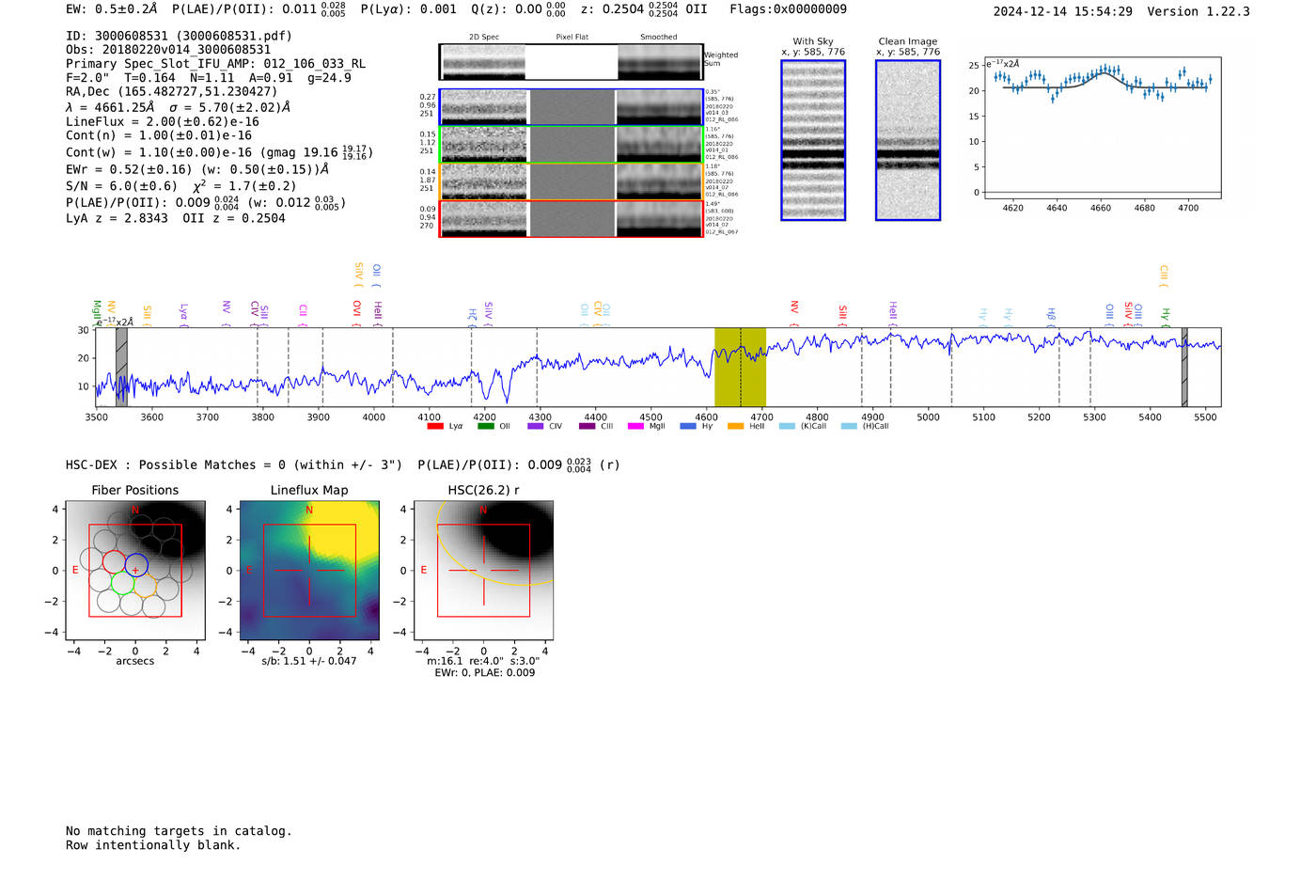Click the s/b: 1.51 +/- 0.047 caption
The height and width of the screenshot is (896, 1316).
click(x=309, y=661)
